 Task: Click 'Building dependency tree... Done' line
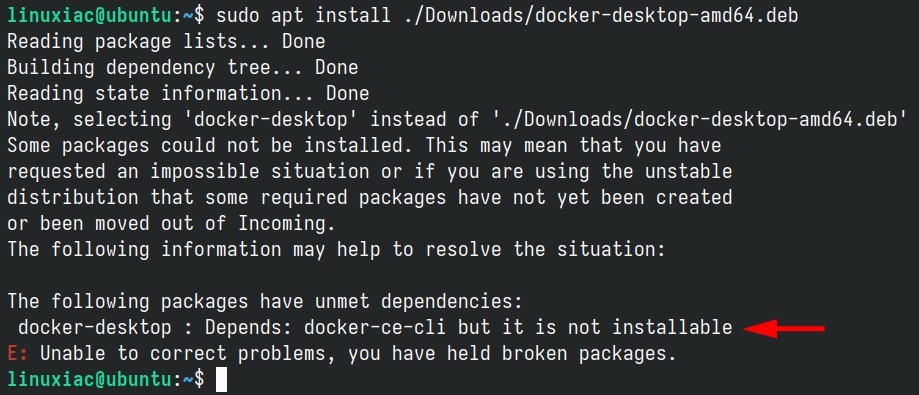[182, 68]
